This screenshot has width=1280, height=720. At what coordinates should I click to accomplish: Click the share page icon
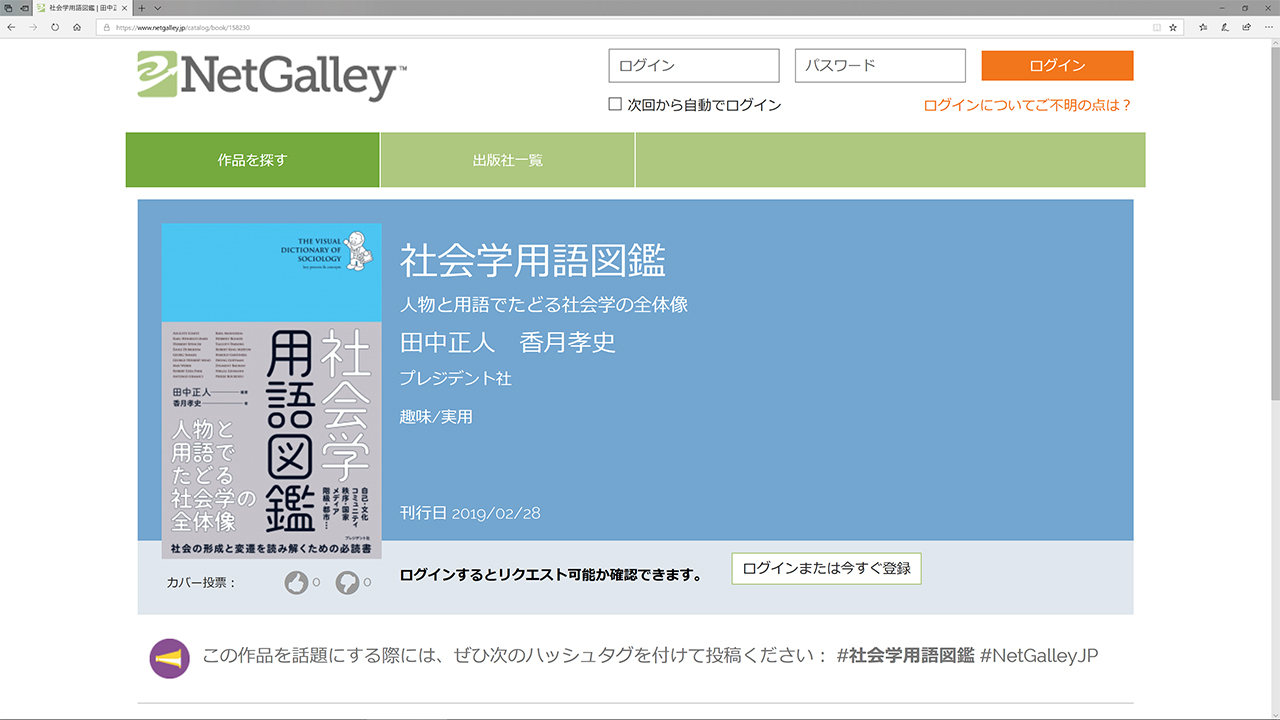[1246, 27]
